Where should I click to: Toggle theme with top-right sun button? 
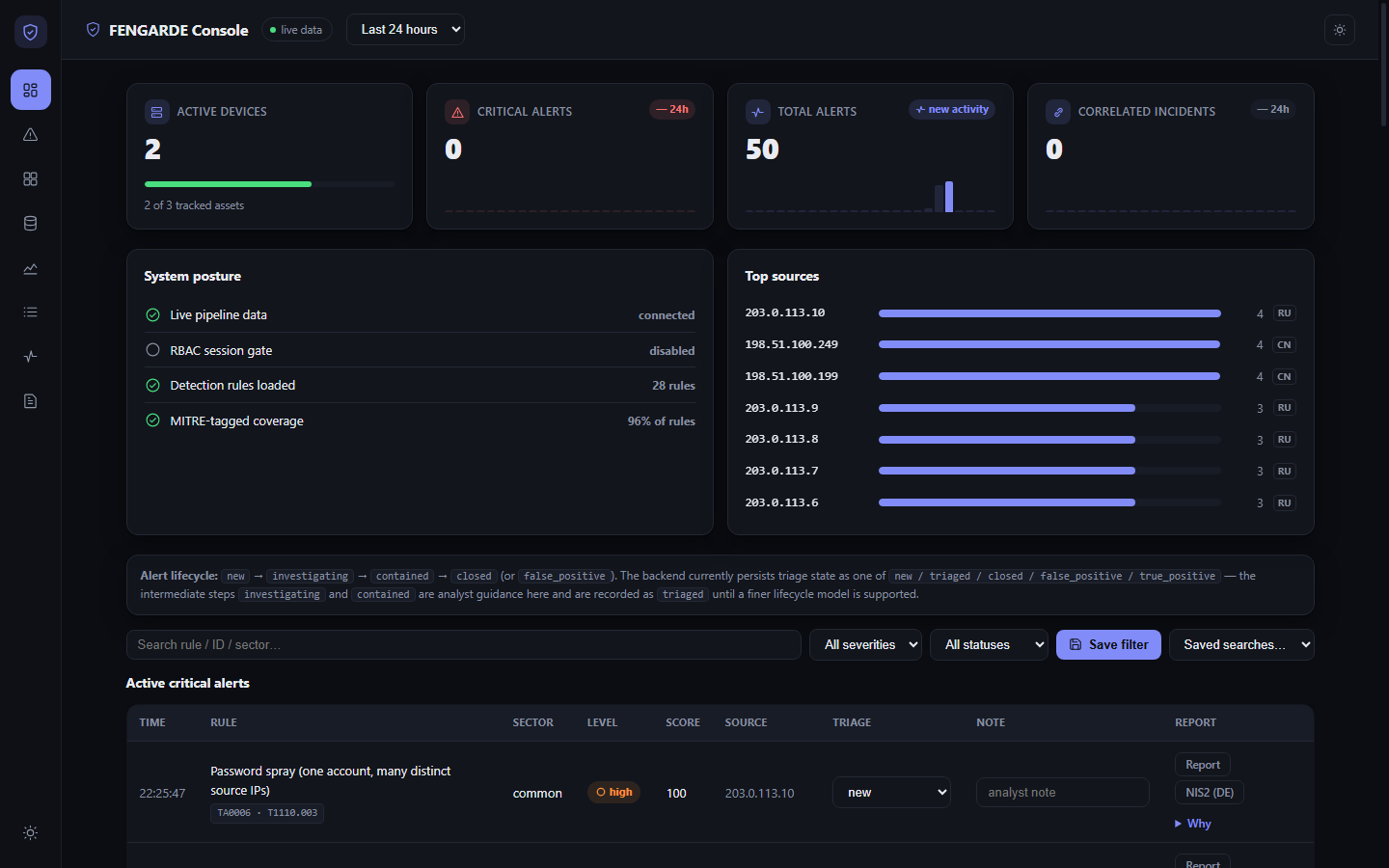click(1340, 30)
